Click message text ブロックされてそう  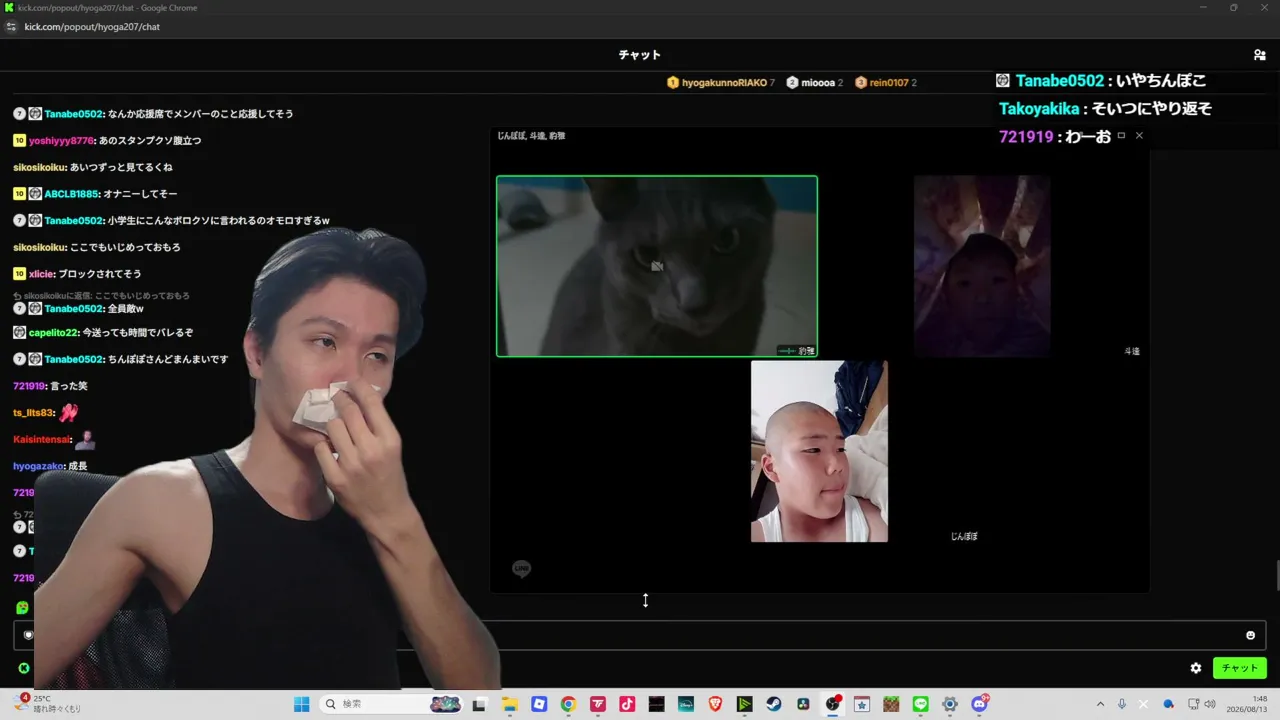100,274
